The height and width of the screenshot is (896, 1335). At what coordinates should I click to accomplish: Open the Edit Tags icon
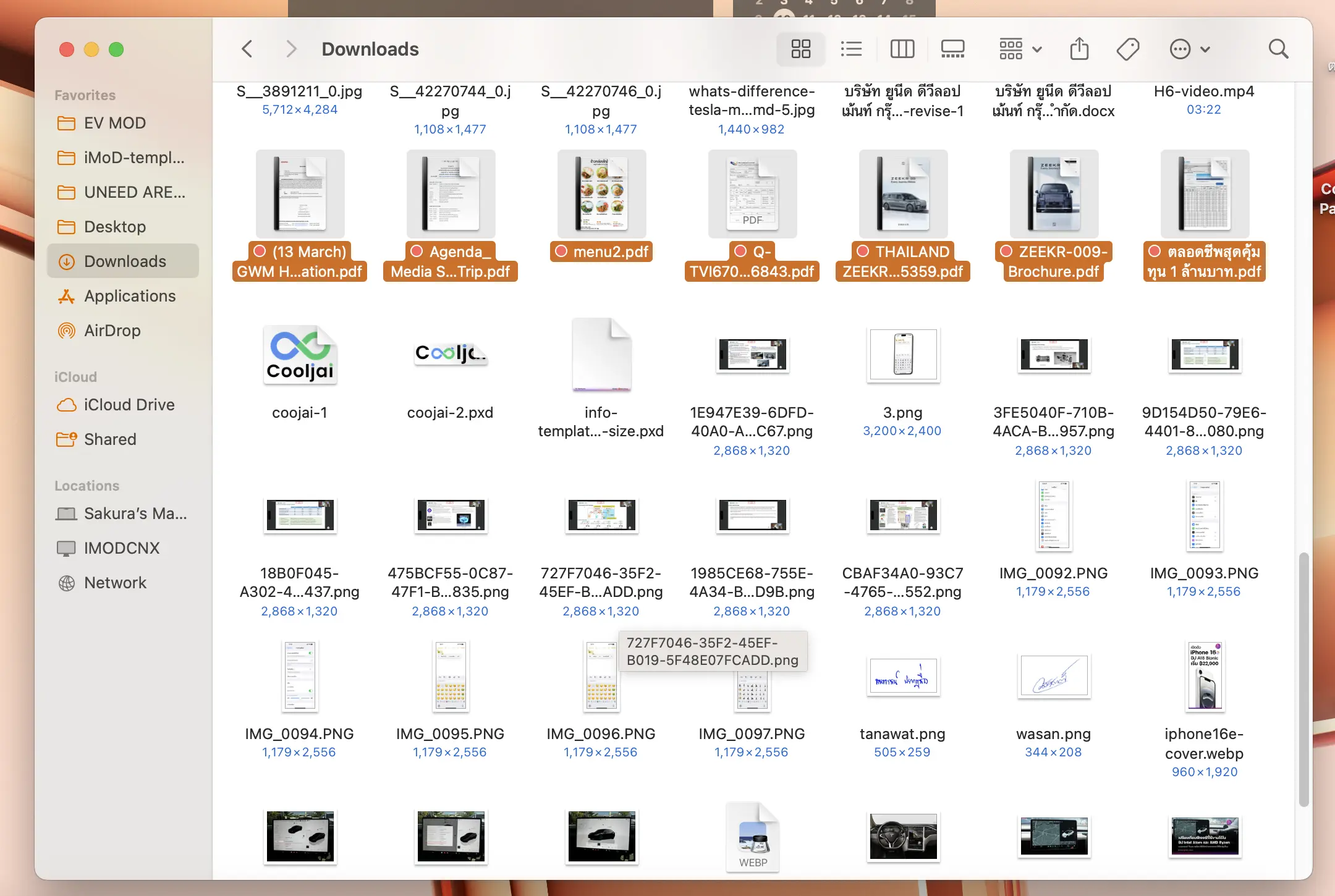[1128, 49]
